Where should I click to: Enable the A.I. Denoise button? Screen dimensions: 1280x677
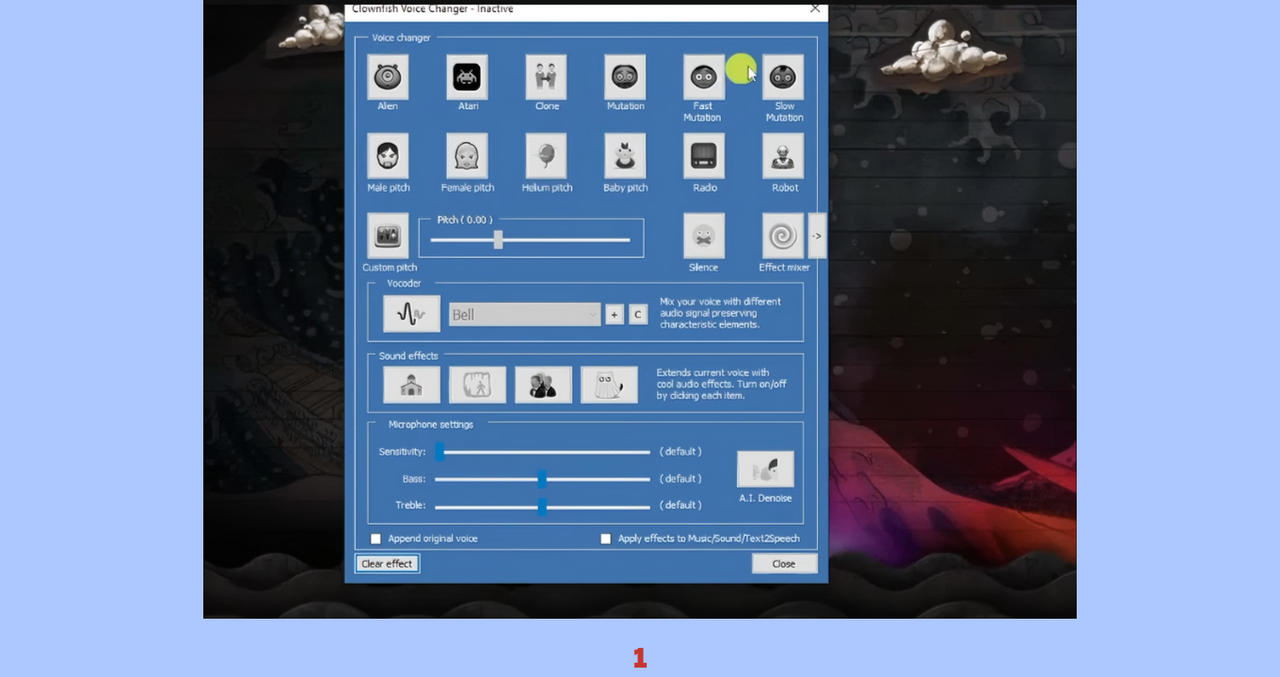point(765,469)
